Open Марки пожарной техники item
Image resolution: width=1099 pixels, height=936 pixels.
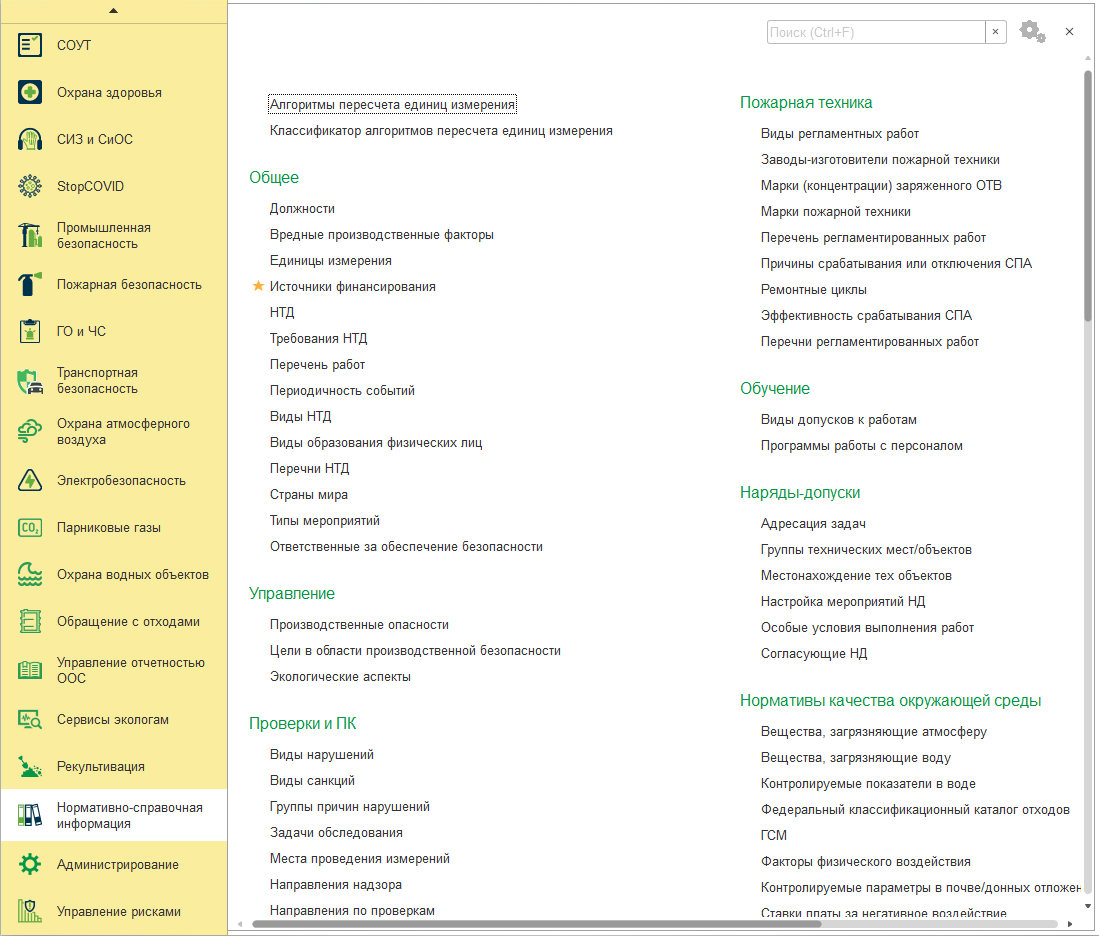(835, 211)
